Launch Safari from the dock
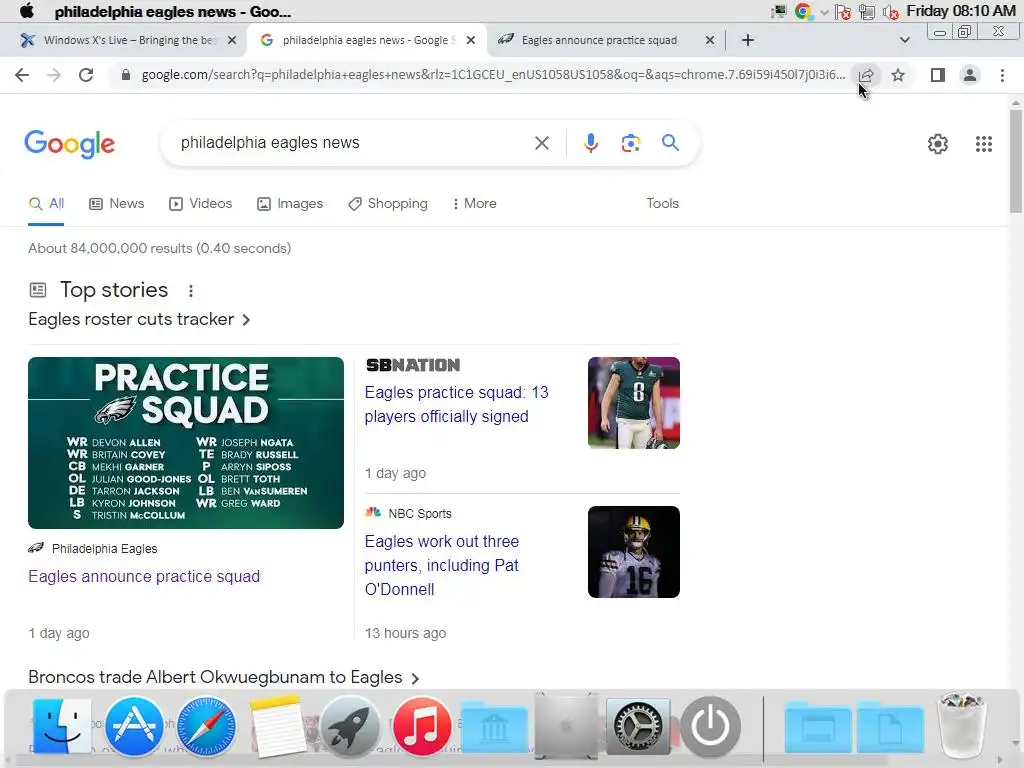1024x768 pixels. coord(206,726)
